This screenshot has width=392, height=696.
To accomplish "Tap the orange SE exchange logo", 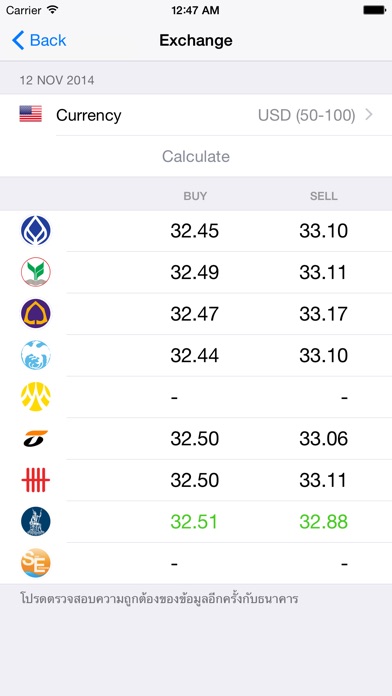I will 36,563.
